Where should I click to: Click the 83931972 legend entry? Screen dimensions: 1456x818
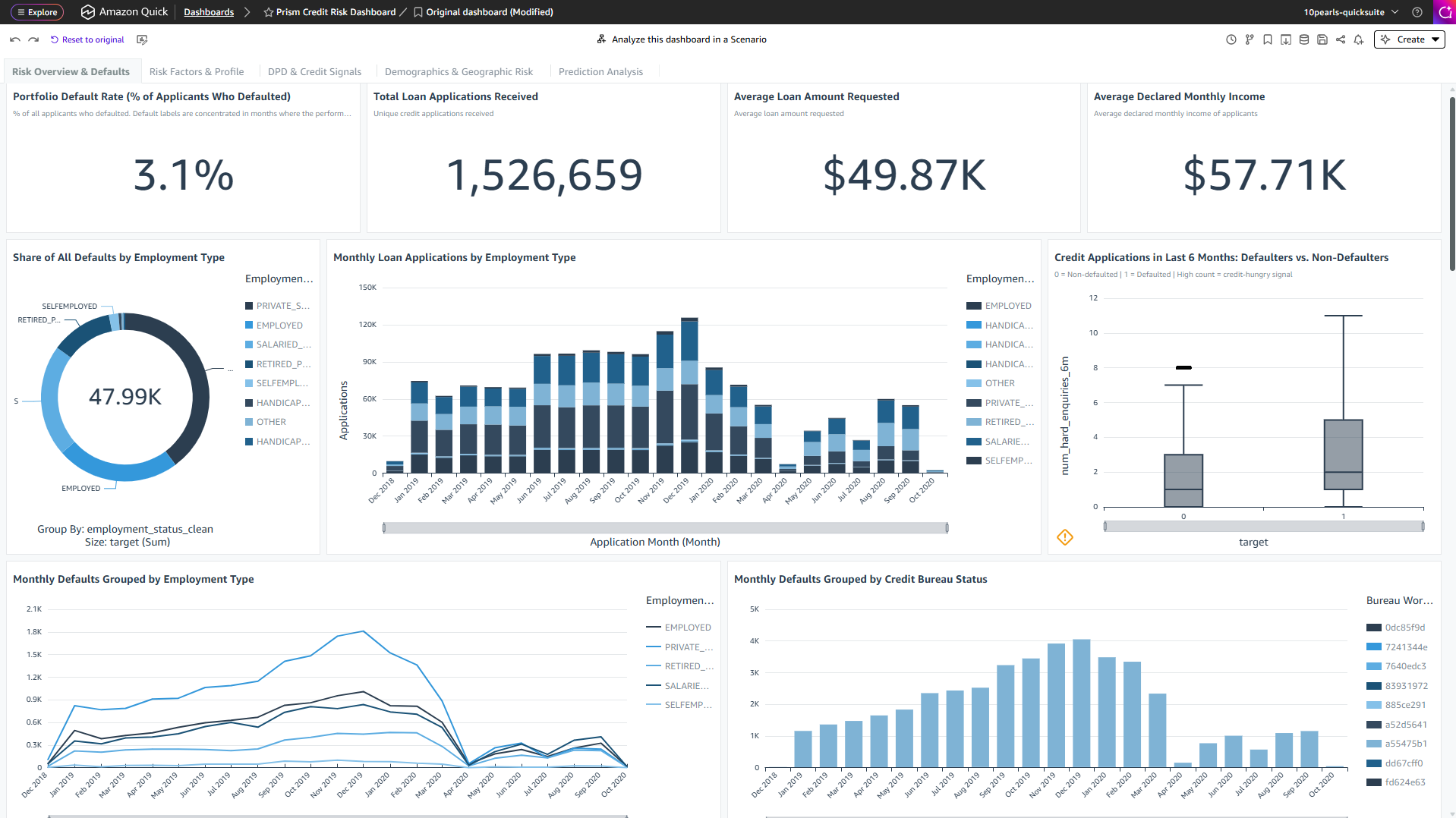(1398, 686)
